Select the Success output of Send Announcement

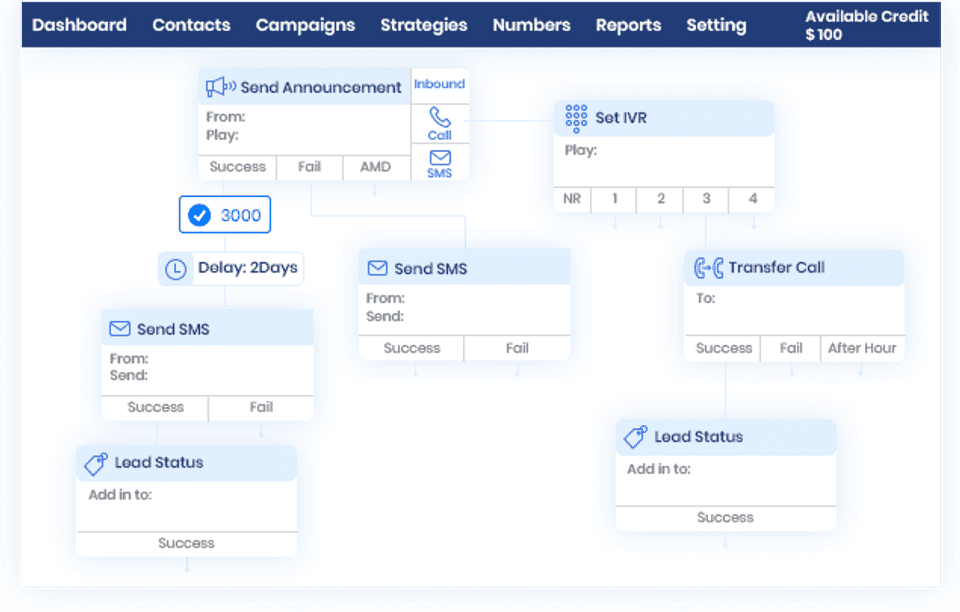point(238,167)
